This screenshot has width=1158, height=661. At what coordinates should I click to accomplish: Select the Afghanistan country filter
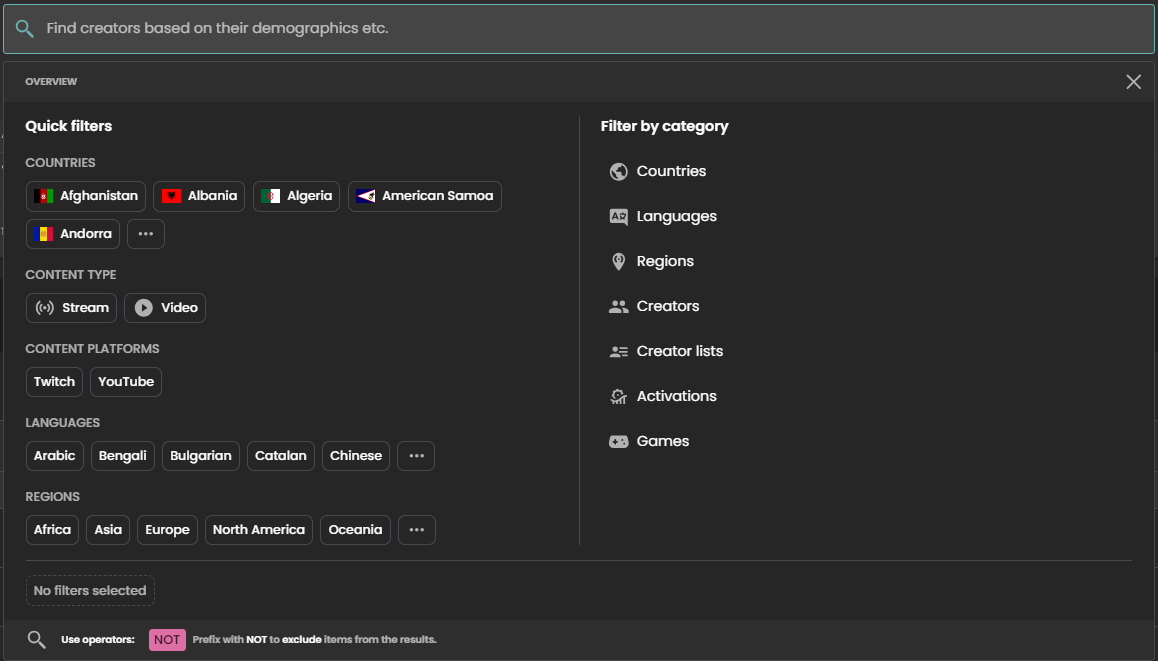coord(86,196)
